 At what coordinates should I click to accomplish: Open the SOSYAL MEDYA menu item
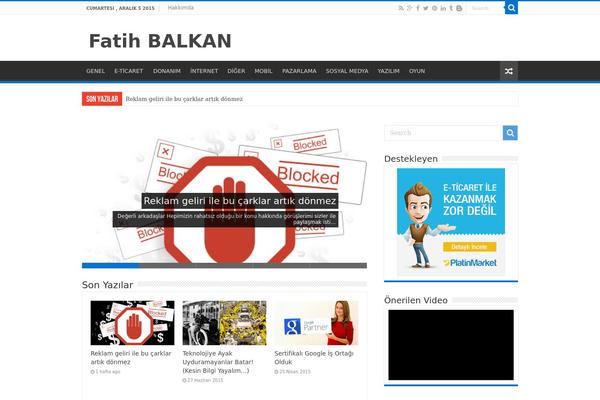[x=347, y=71]
